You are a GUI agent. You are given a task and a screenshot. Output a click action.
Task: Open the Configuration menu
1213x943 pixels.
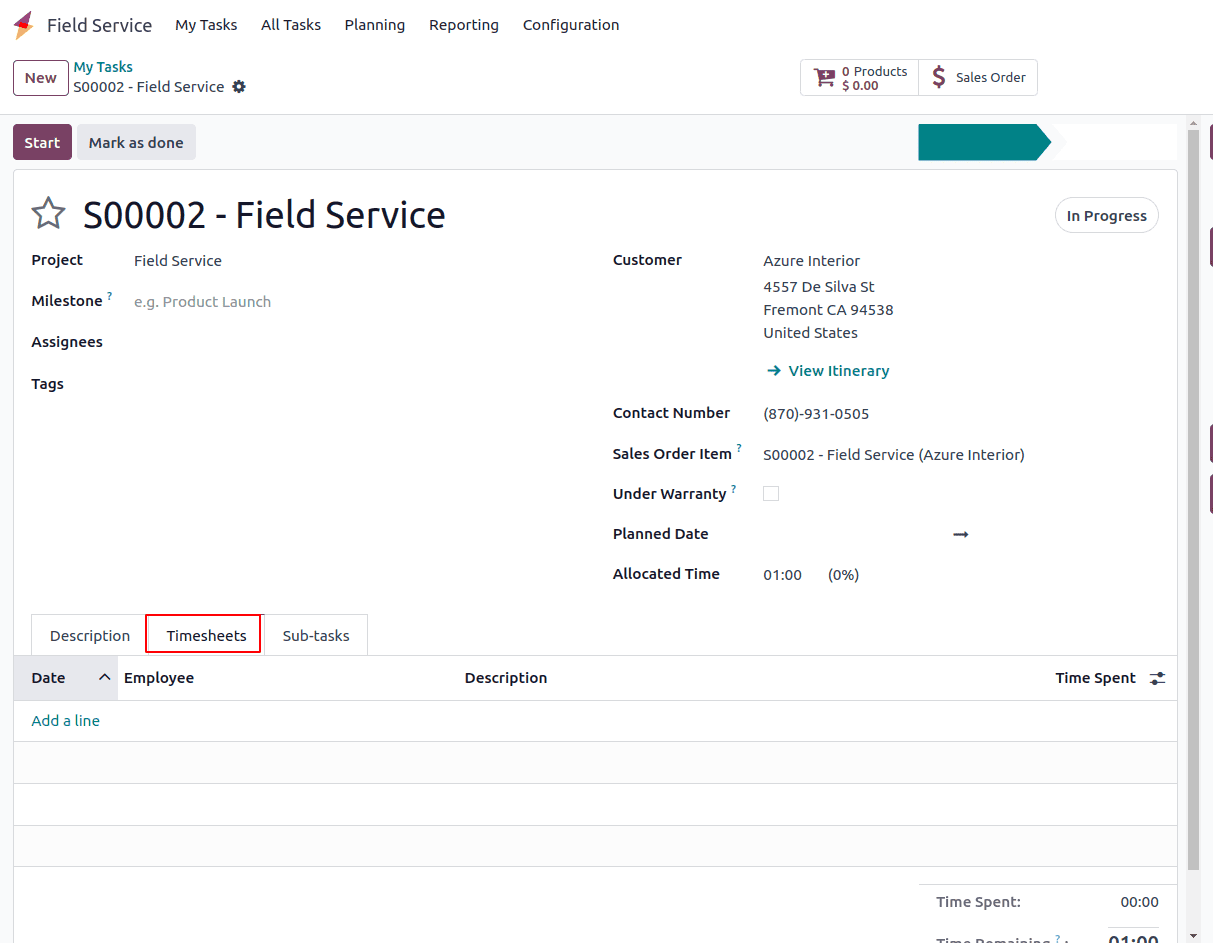coord(570,25)
